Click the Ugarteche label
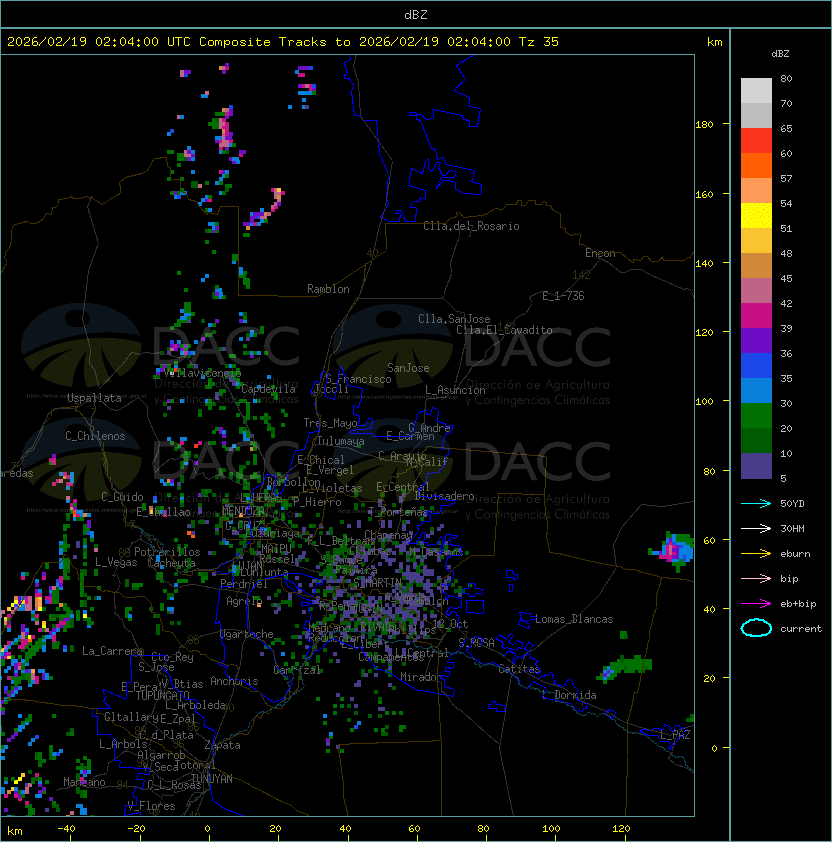 247,634
